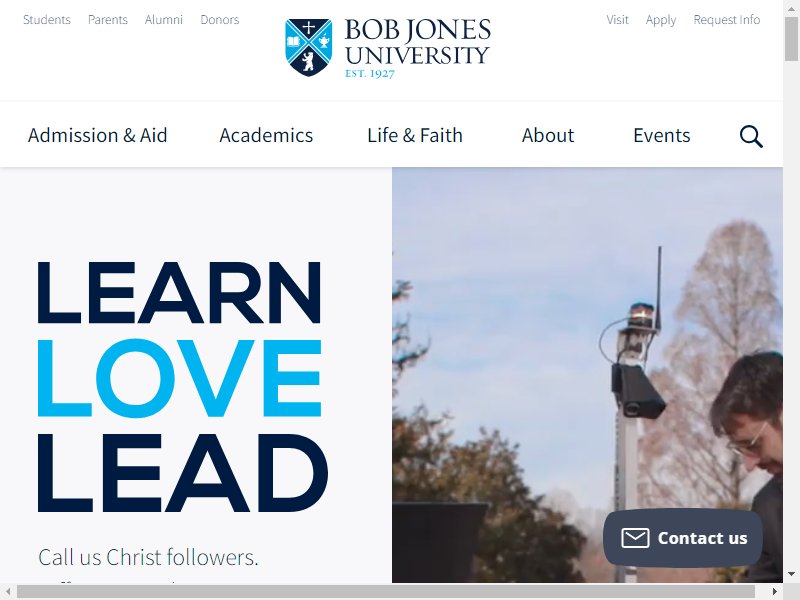The image size is (800, 600).
Task: Expand the Events menu
Action: tap(661, 135)
